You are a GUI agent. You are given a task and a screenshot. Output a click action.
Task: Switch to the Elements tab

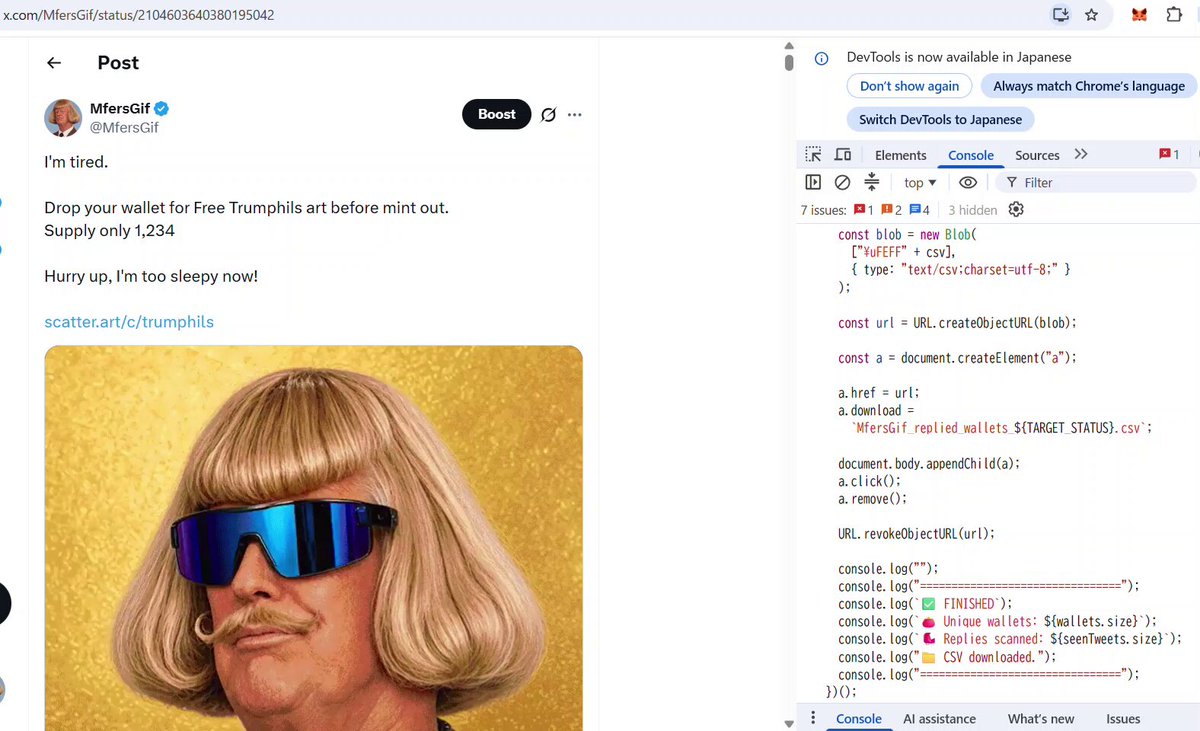[900, 155]
